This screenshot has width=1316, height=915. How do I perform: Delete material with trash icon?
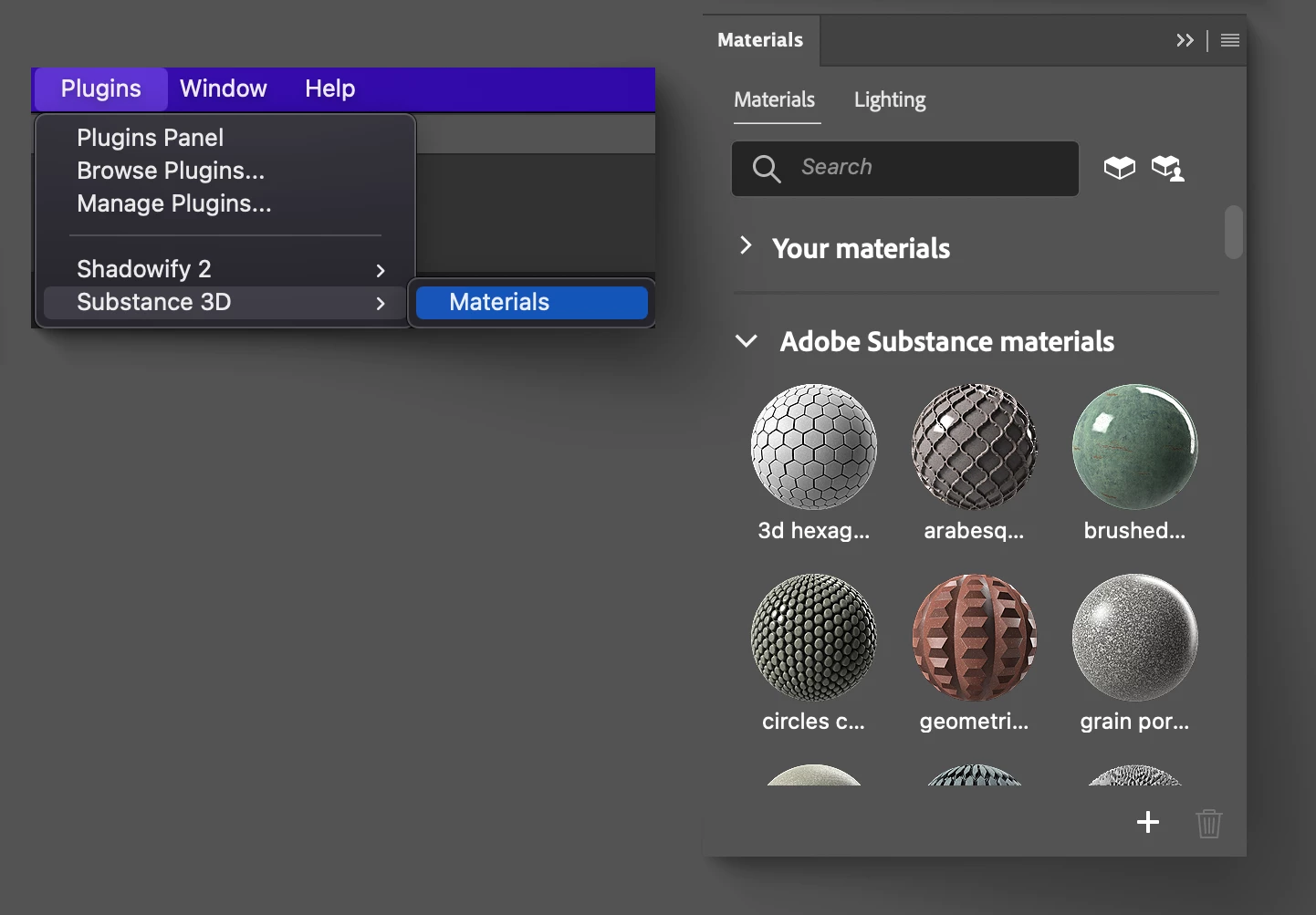click(1209, 823)
